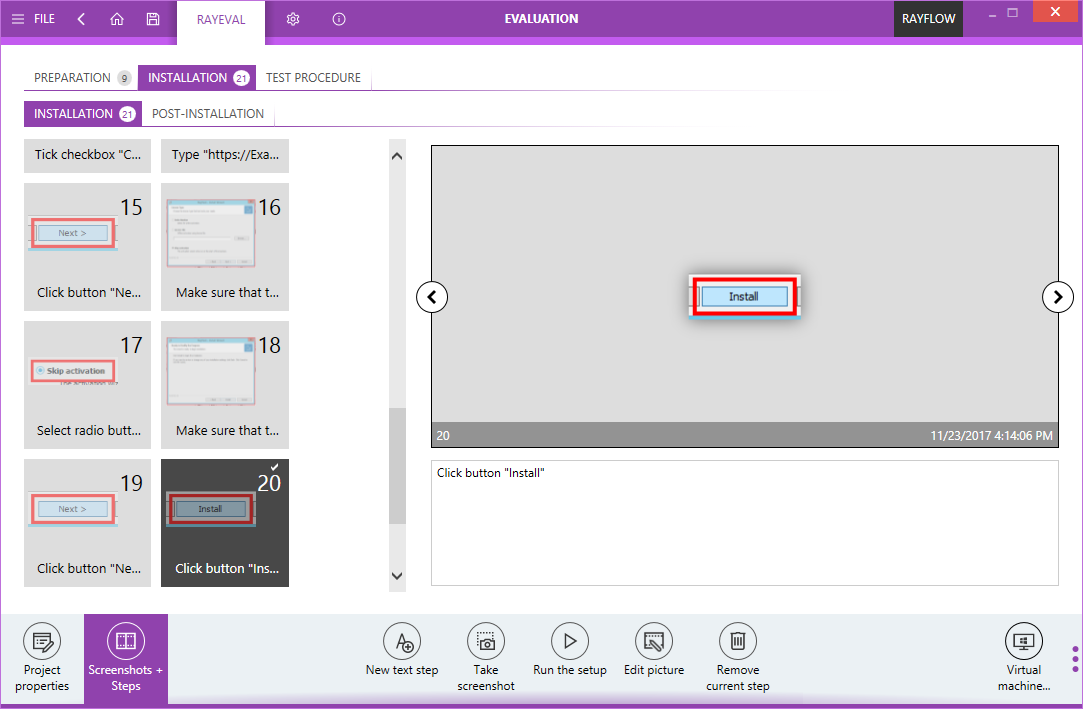This screenshot has height=709, width=1083.
Task: Go back with the left arrow icon
Action: [x=82, y=19]
